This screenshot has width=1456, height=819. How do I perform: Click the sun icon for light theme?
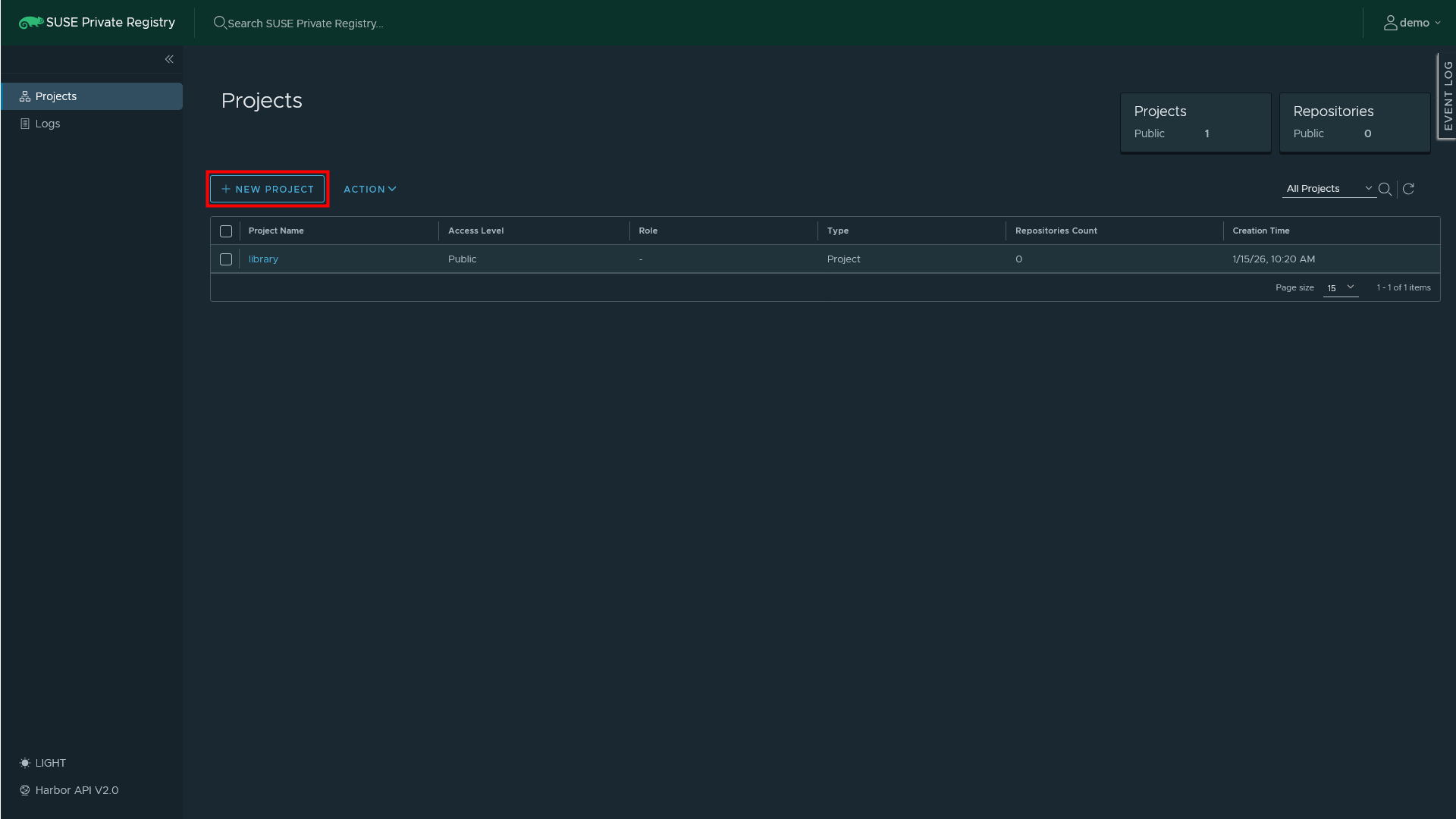tap(25, 763)
